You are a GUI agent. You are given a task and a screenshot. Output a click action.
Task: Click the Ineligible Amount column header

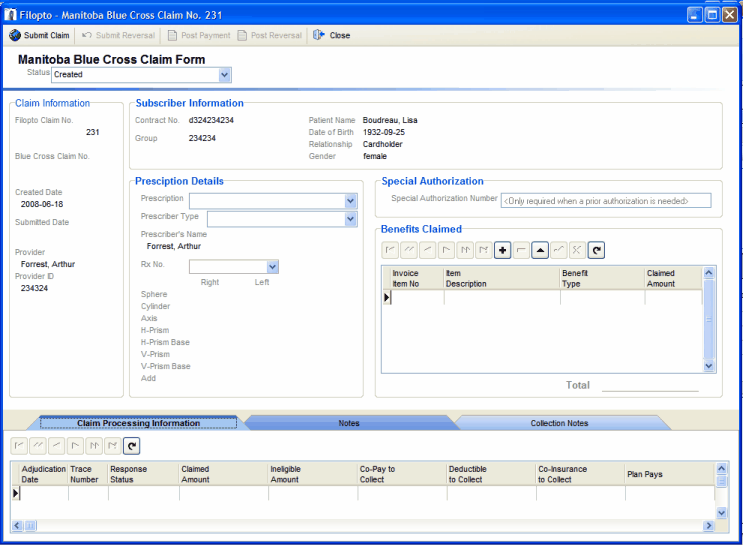(x=313, y=474)
